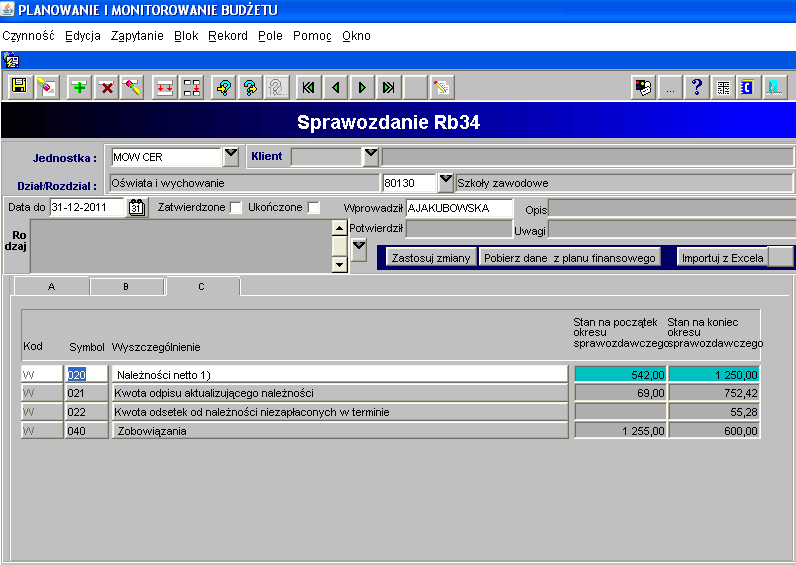This screenshot has width=796, height=565.
Task: Click Pobierz dane z planu finansowego
Action: click(x=570, y=258)
